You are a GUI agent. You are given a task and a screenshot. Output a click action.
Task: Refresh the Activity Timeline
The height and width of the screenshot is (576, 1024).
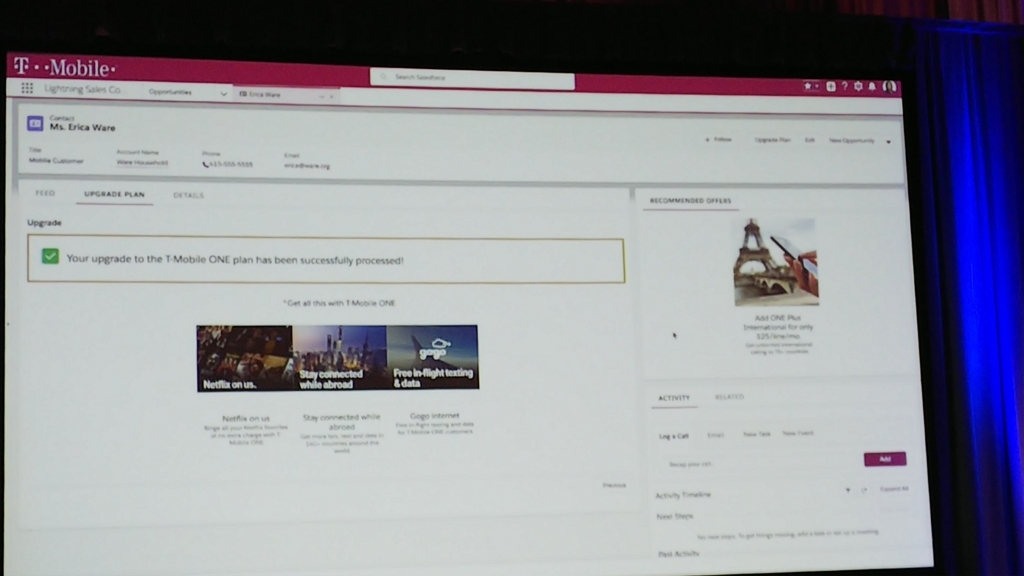pyautogui.click(x=864, y=490)
